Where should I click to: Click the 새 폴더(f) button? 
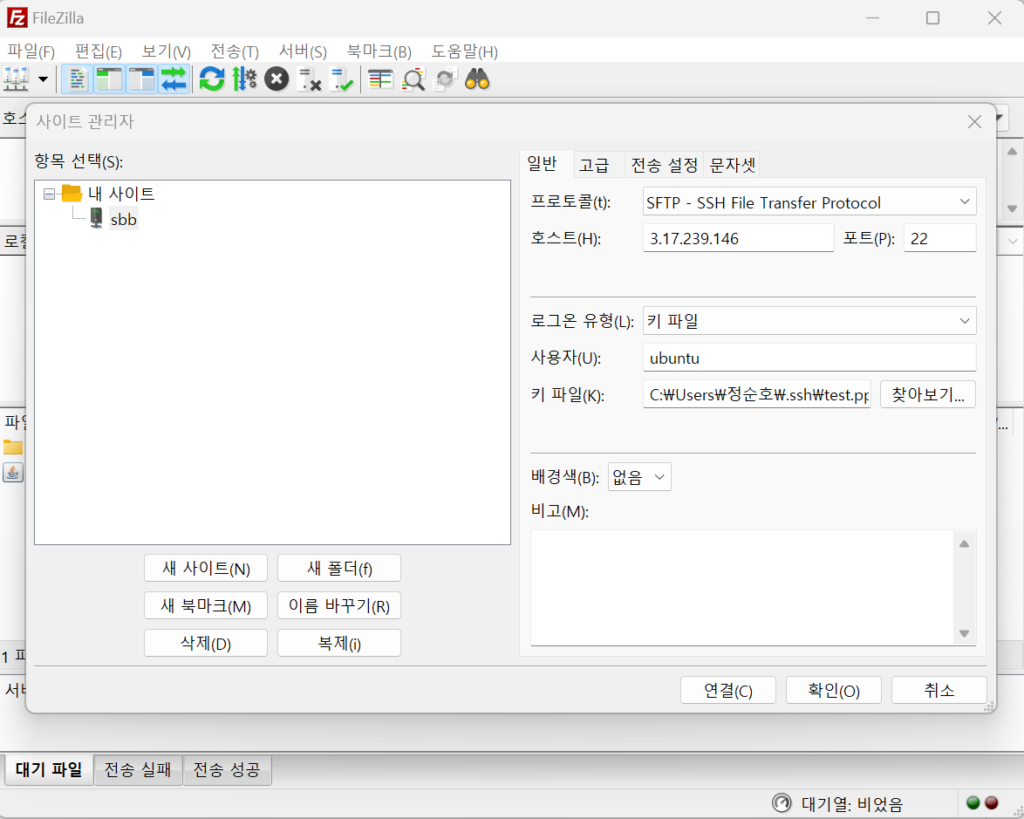coord(339,568)
